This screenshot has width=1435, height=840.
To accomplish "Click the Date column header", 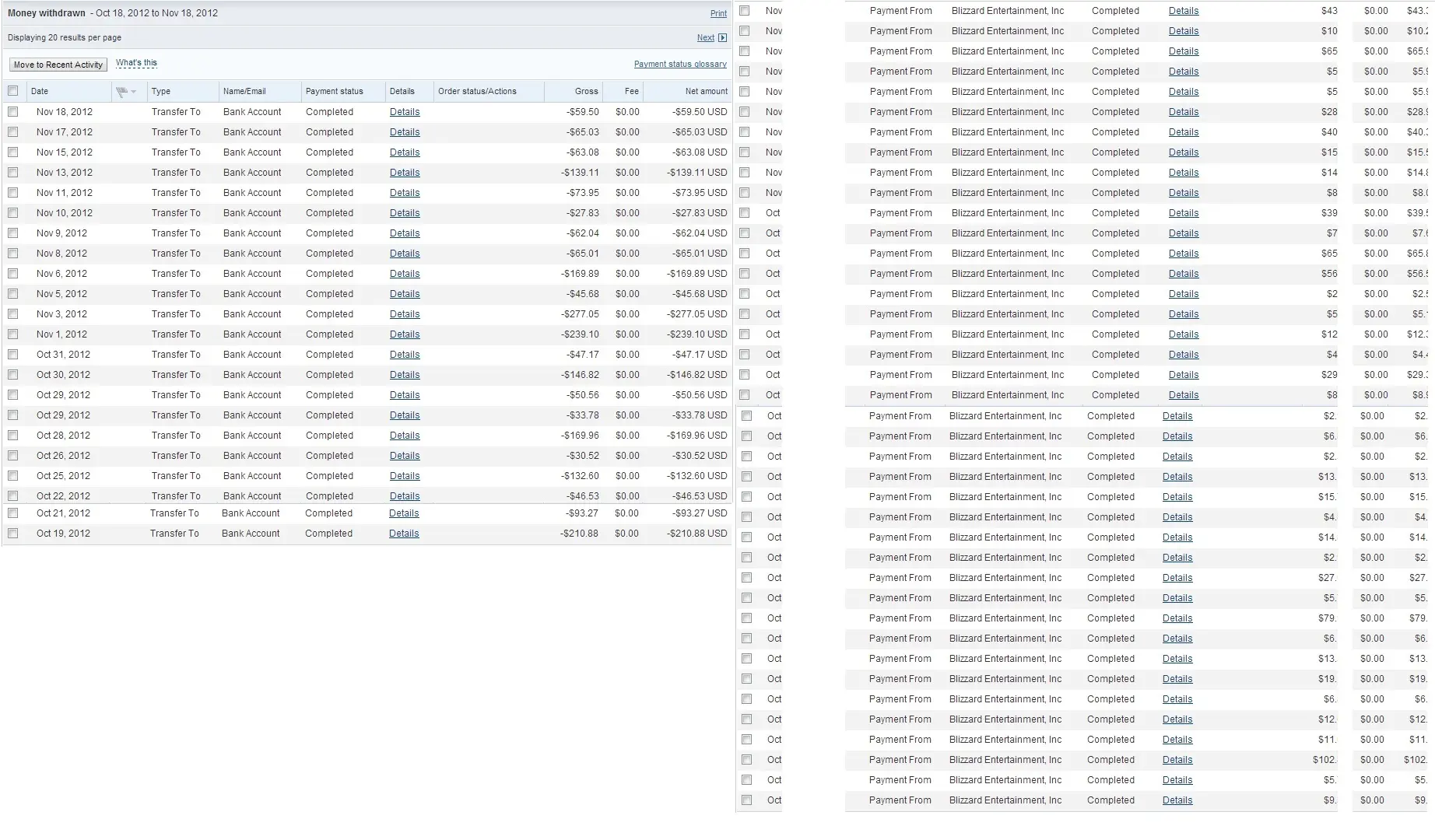I will (x=40, y=91).
